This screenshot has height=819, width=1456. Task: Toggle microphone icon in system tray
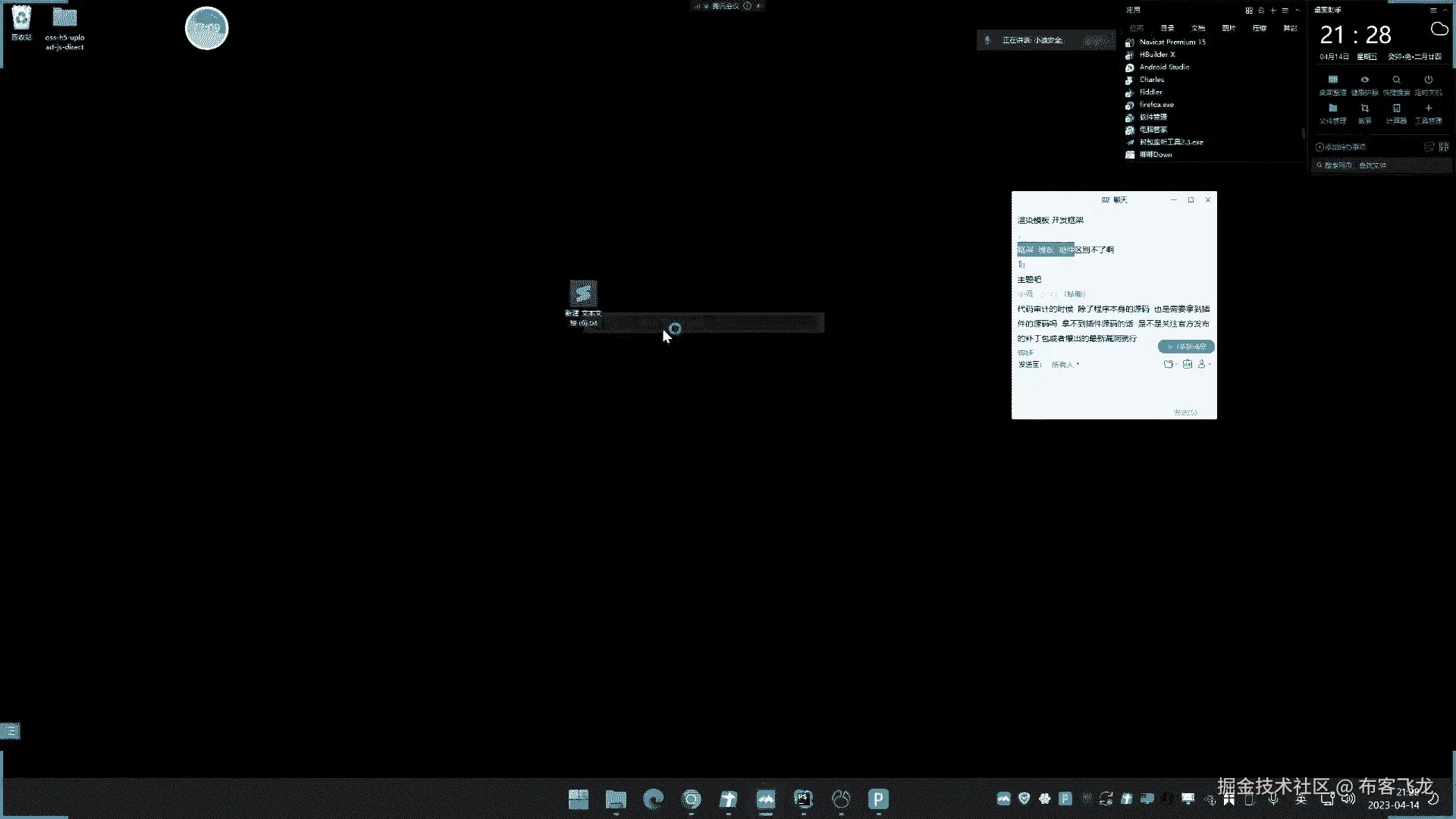tap(1273, 799)
